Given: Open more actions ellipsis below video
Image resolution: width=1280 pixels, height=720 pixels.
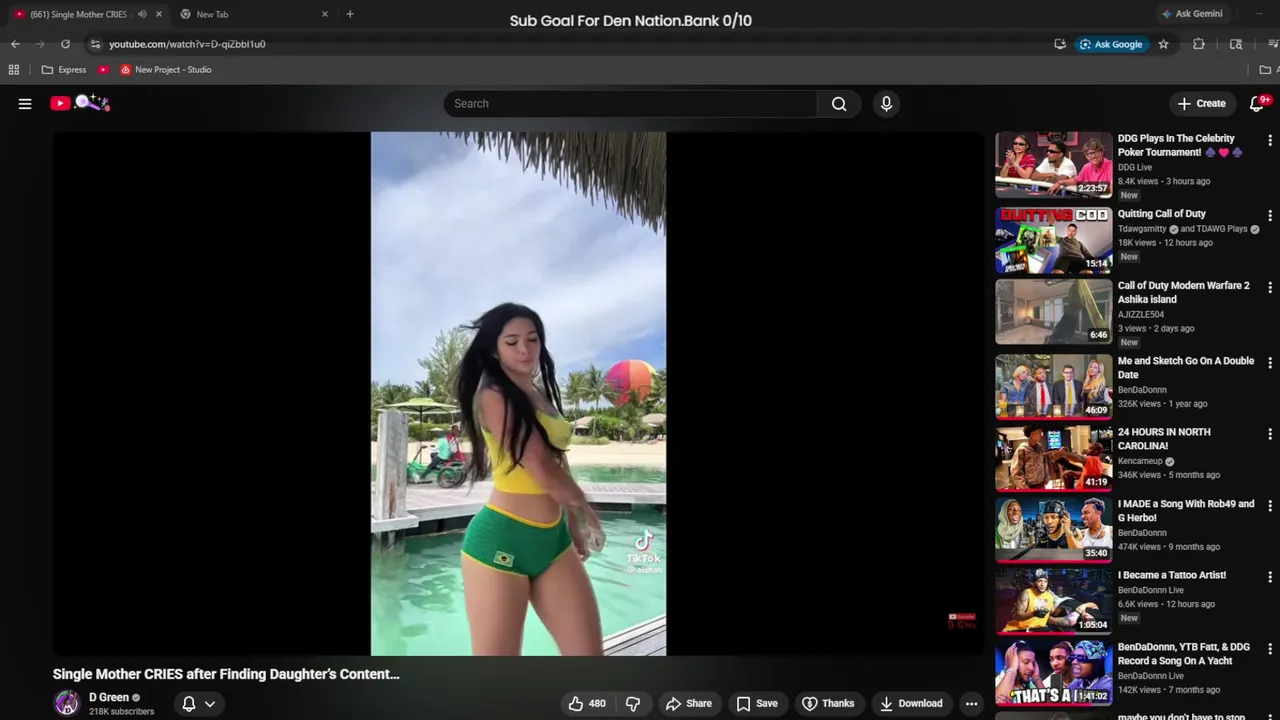Looking at the screenshot, I should pos(971,703).
